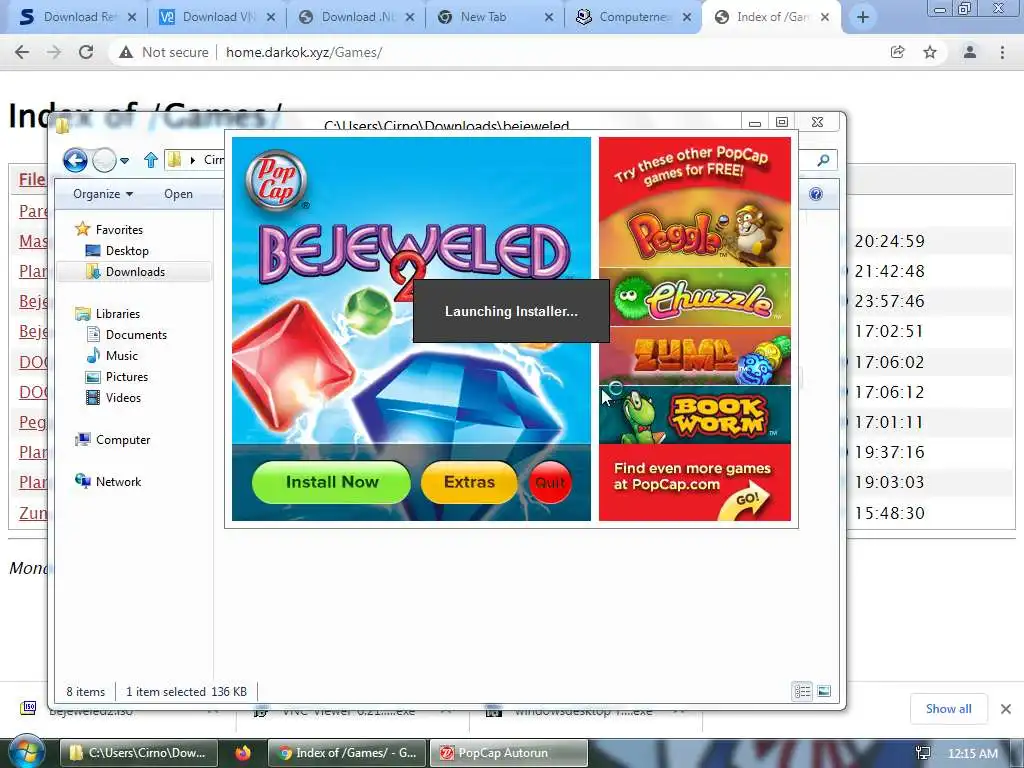Select Computer in the navigation pane
1024x768 pixels.
[122, 440]
